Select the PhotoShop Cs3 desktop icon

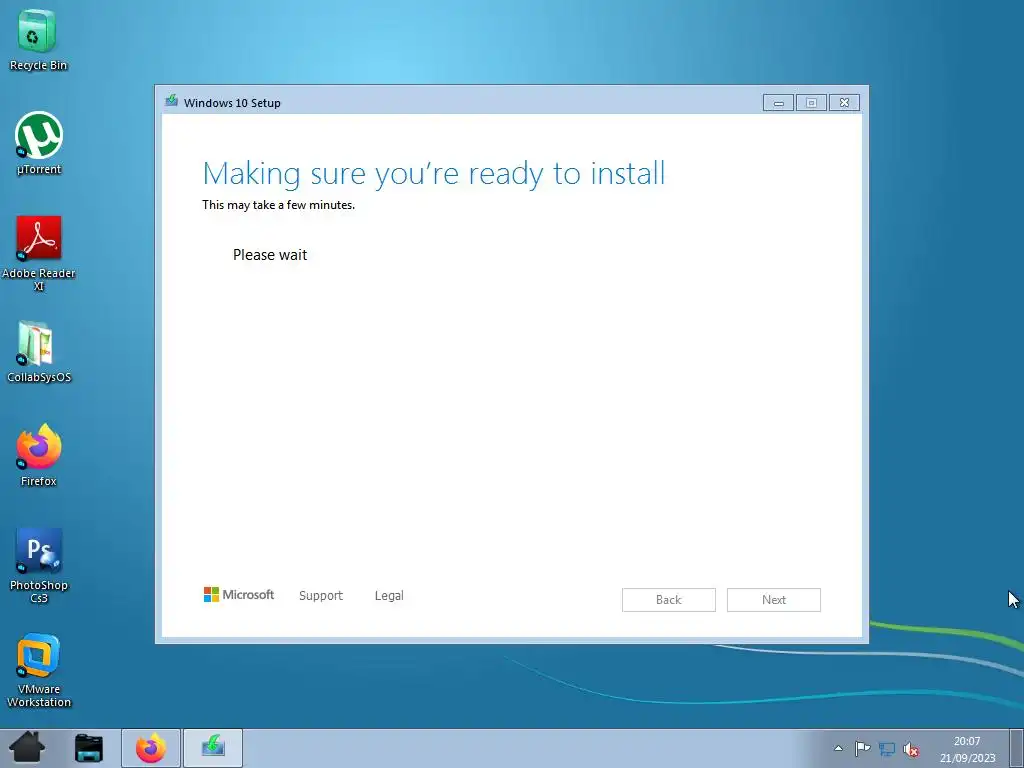coord(39,566)
